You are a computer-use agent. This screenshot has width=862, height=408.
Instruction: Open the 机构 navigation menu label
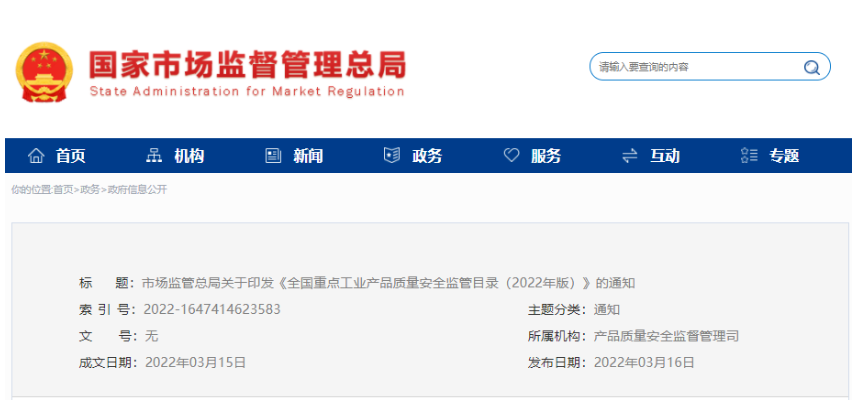click(189, 156)
